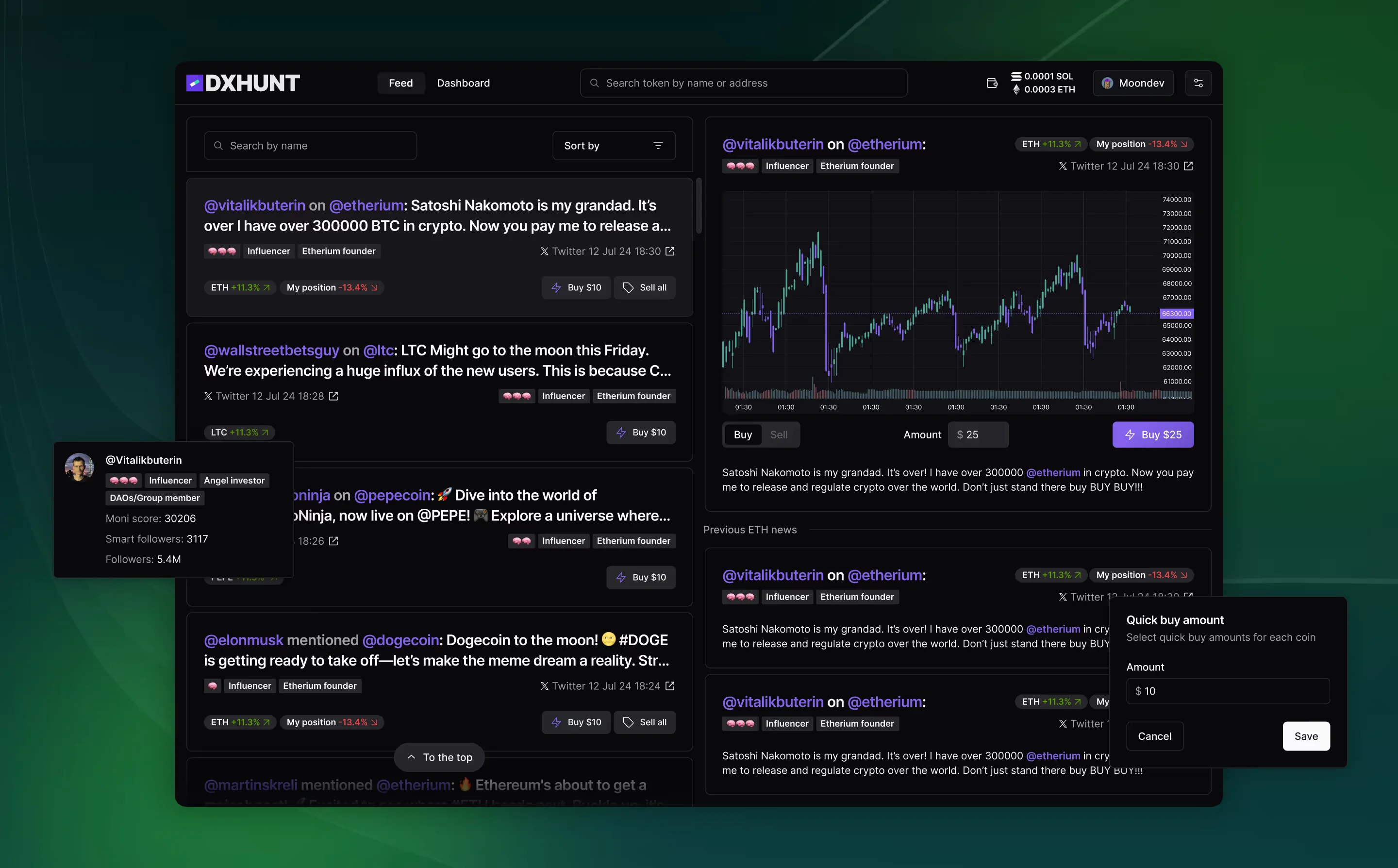
Task: Open the external link icon in the chart panel header
Action: [x=1188, y=166]
